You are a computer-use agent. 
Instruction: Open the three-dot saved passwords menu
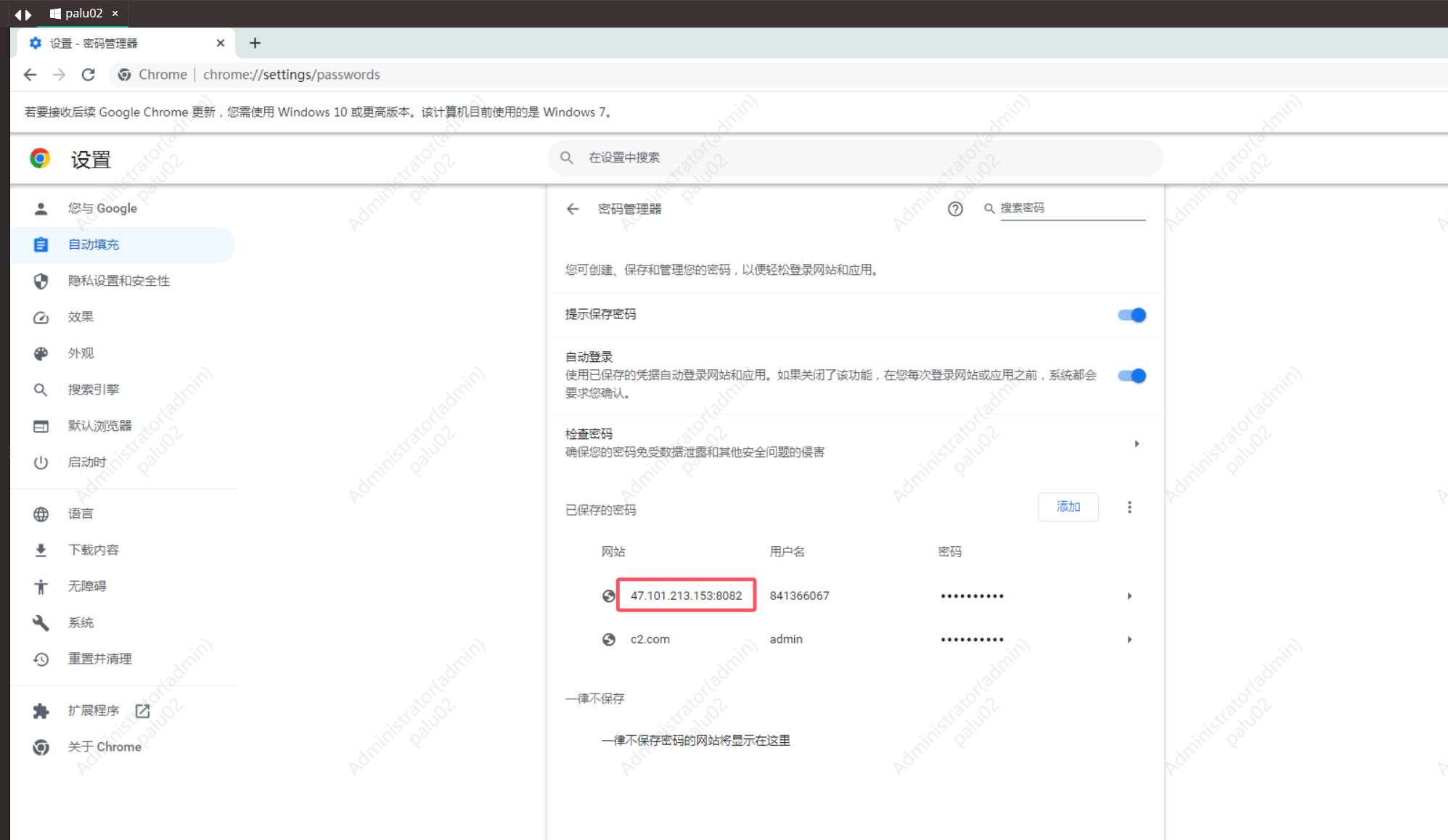coord(1129,507)
